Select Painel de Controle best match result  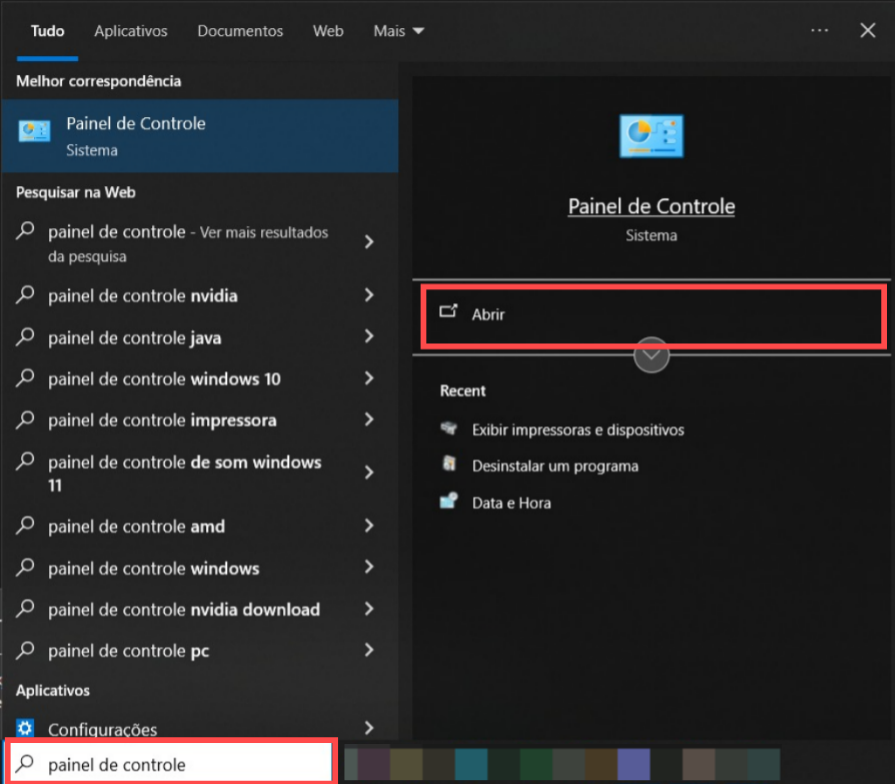pos(200,136)
